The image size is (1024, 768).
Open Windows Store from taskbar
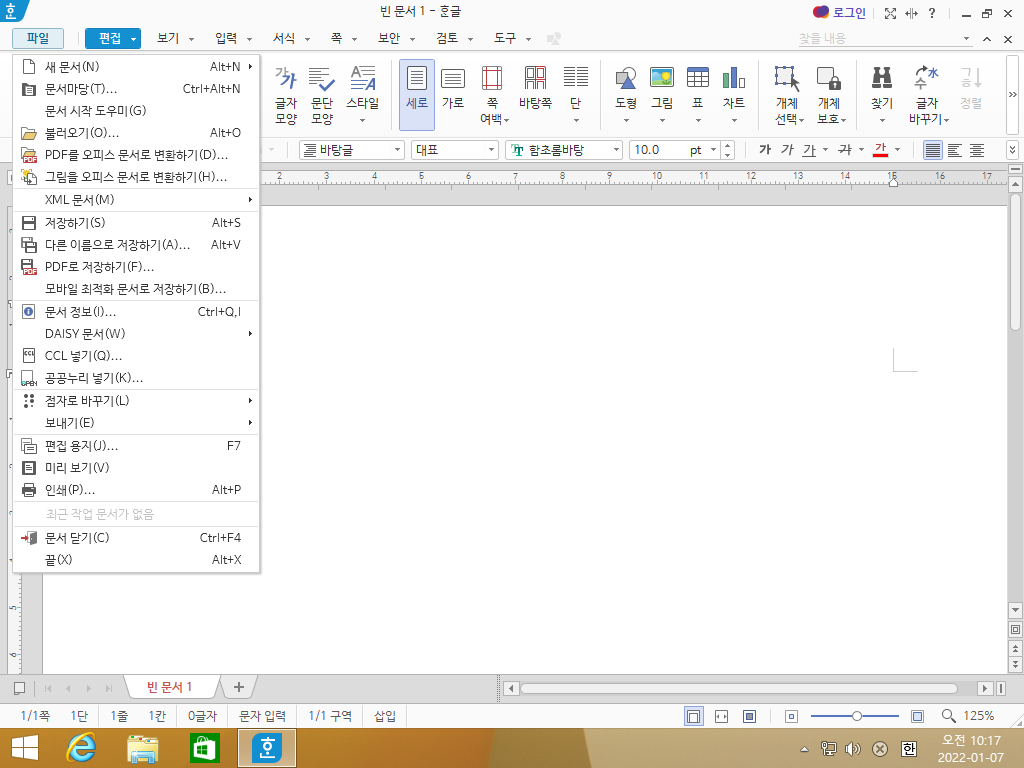[204, 748]
